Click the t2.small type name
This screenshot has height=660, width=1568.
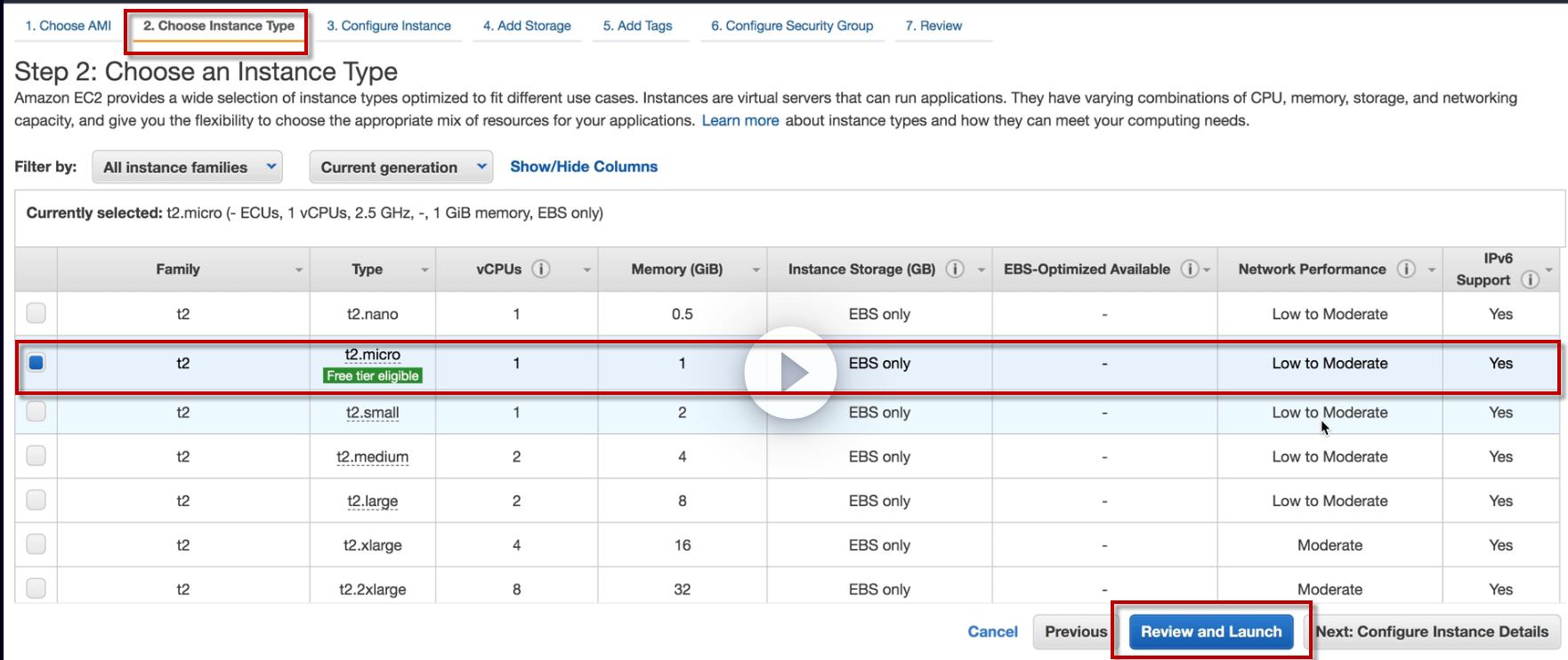pos(373,413)
